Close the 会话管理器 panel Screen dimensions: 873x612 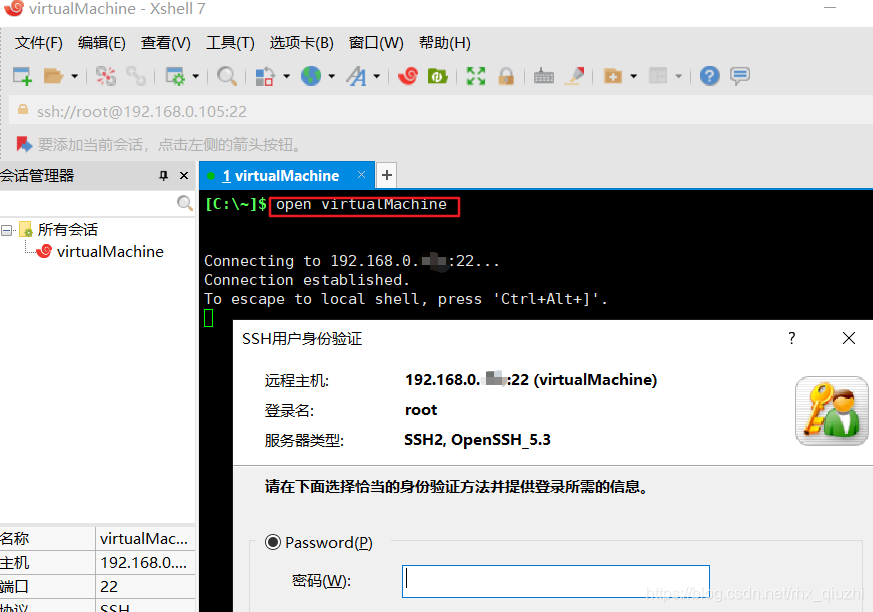point(184,176)
